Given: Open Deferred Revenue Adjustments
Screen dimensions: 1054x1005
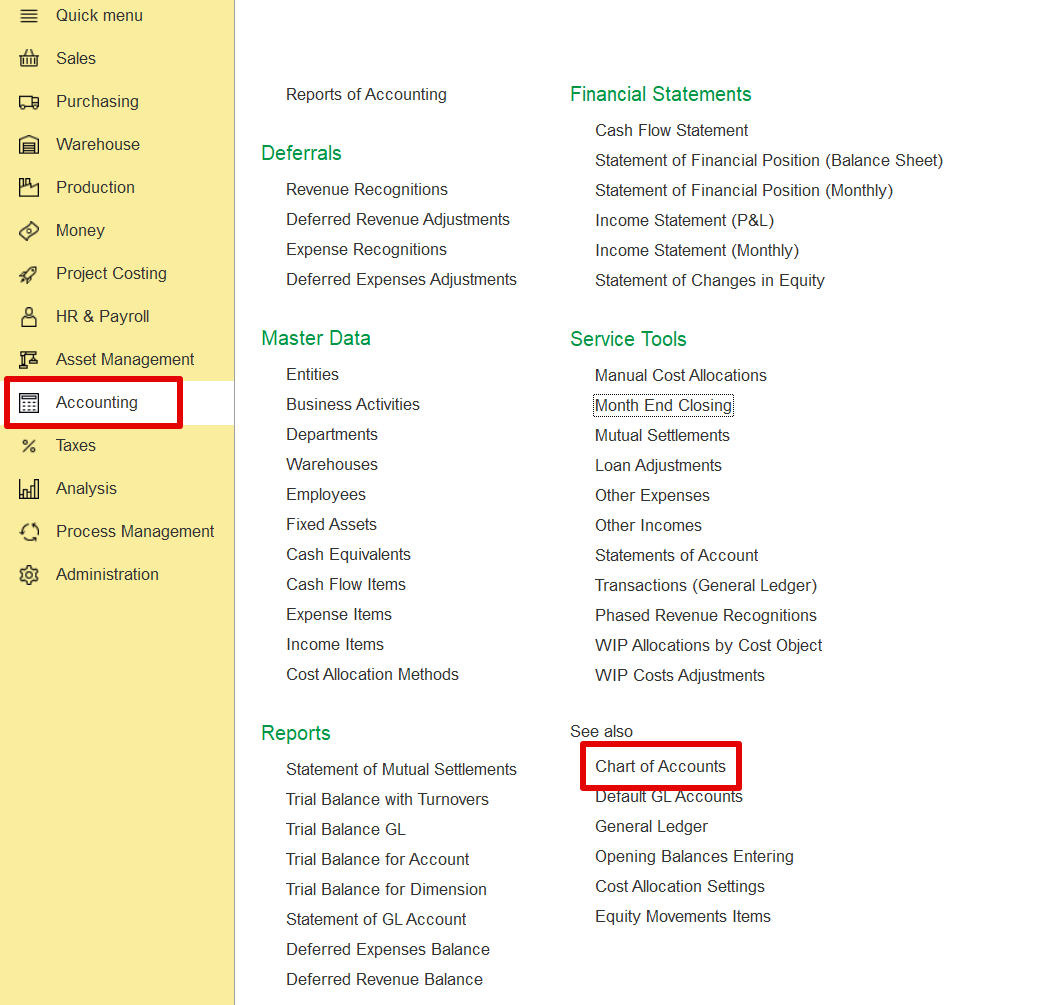Looking at the screenshot, I should click(398, 220).
